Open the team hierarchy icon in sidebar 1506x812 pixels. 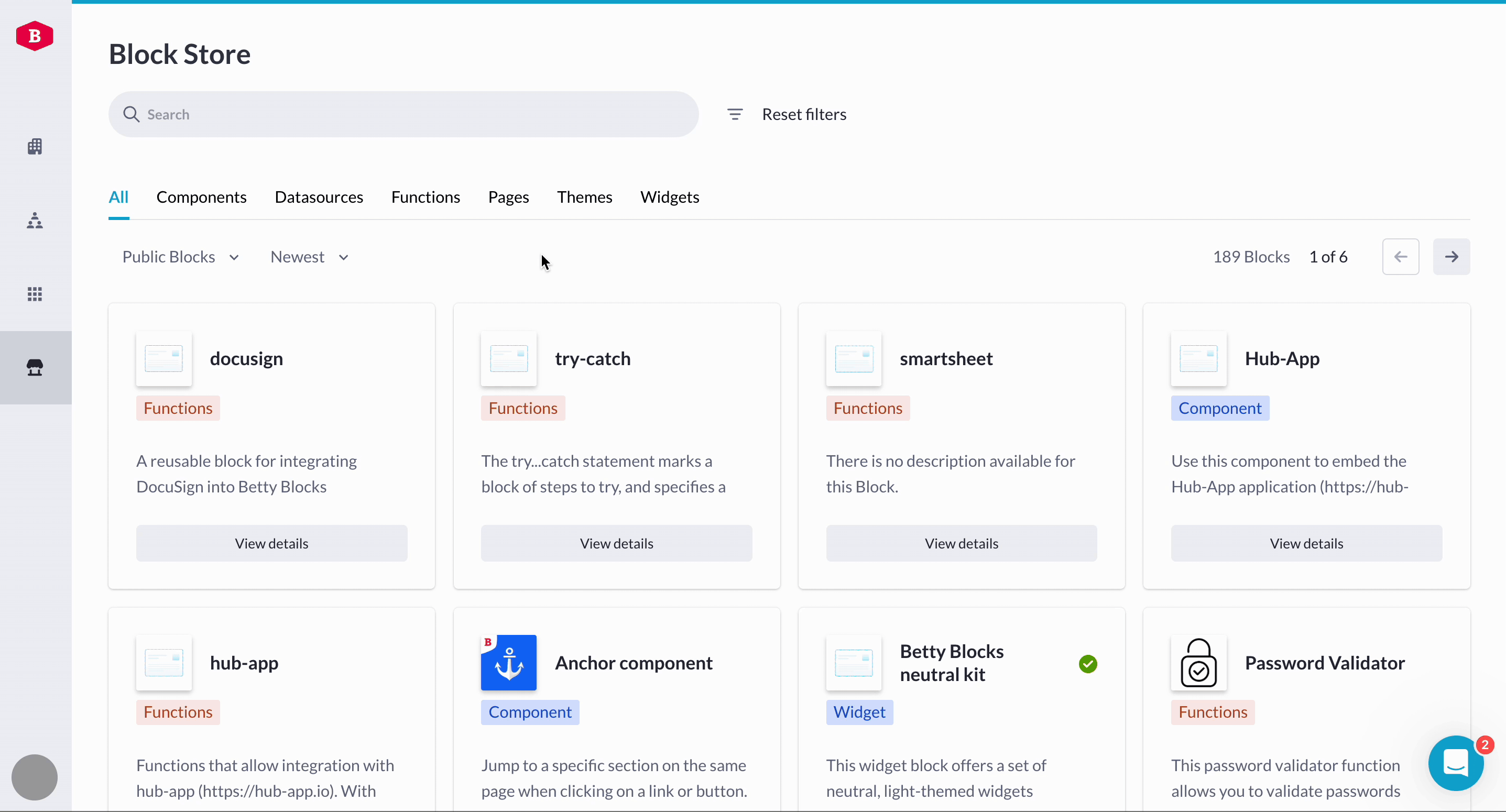(35, 220)
